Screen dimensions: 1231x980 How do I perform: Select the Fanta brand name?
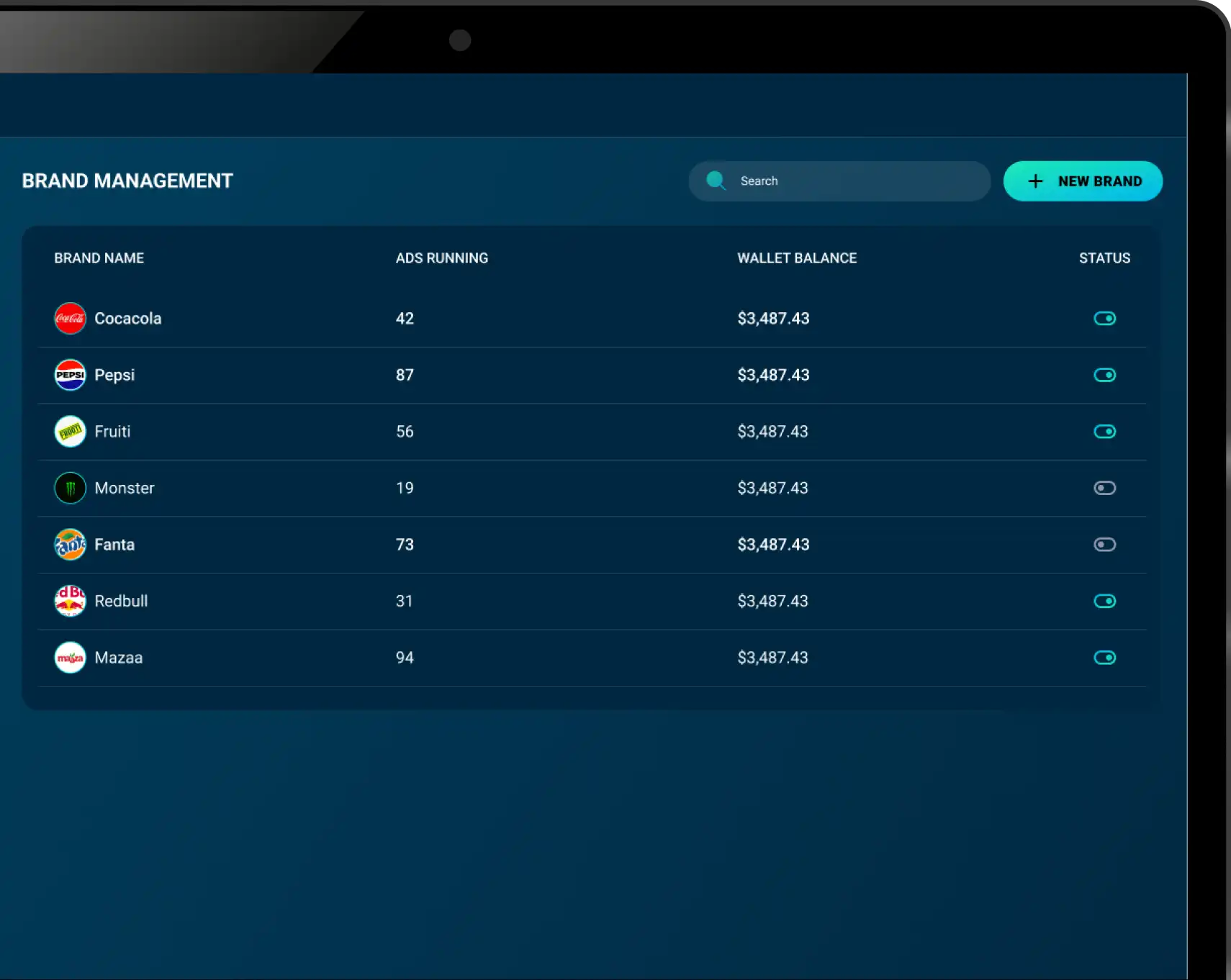point(114,545)
